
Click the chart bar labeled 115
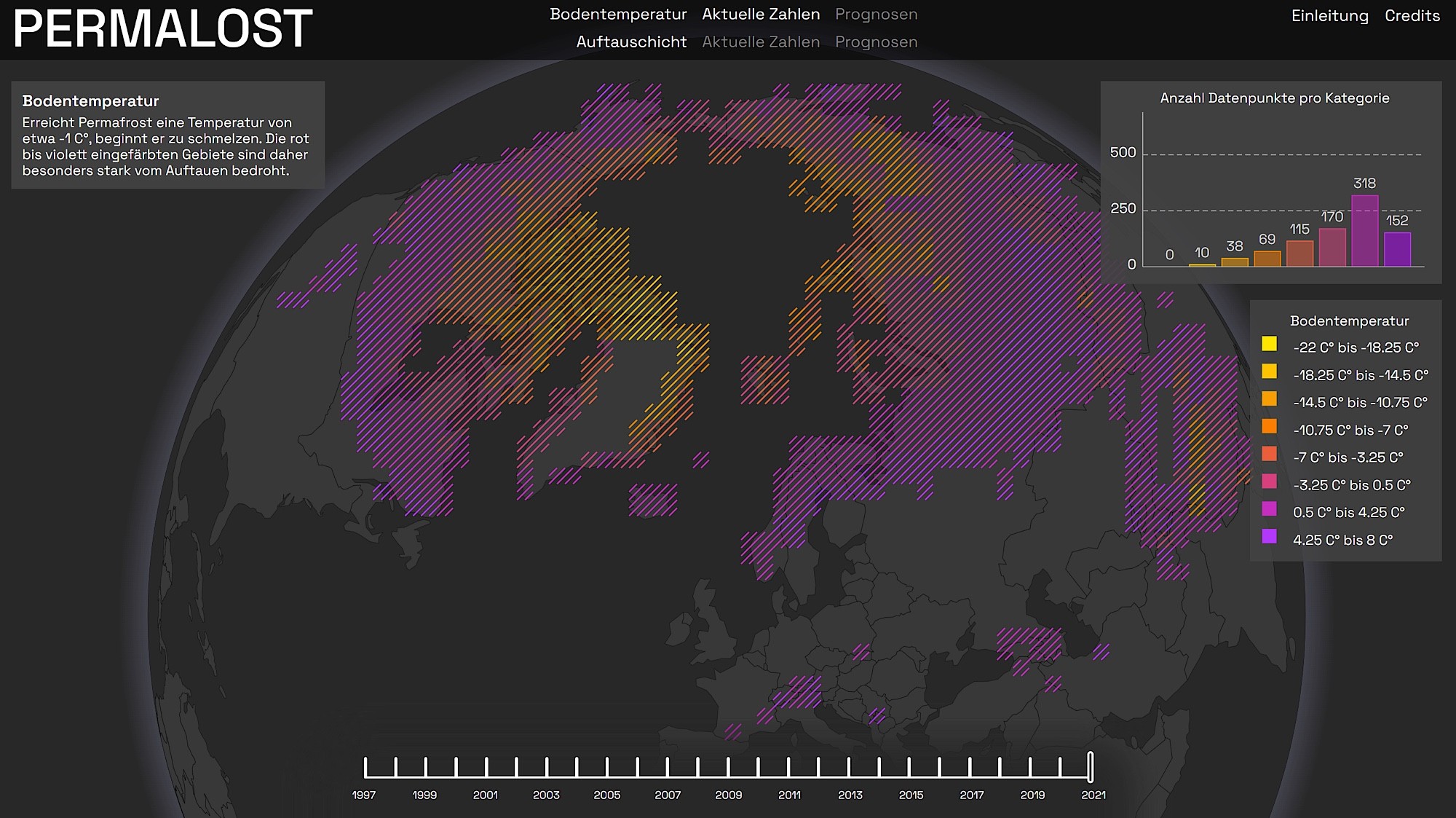tap(1299, 253)
